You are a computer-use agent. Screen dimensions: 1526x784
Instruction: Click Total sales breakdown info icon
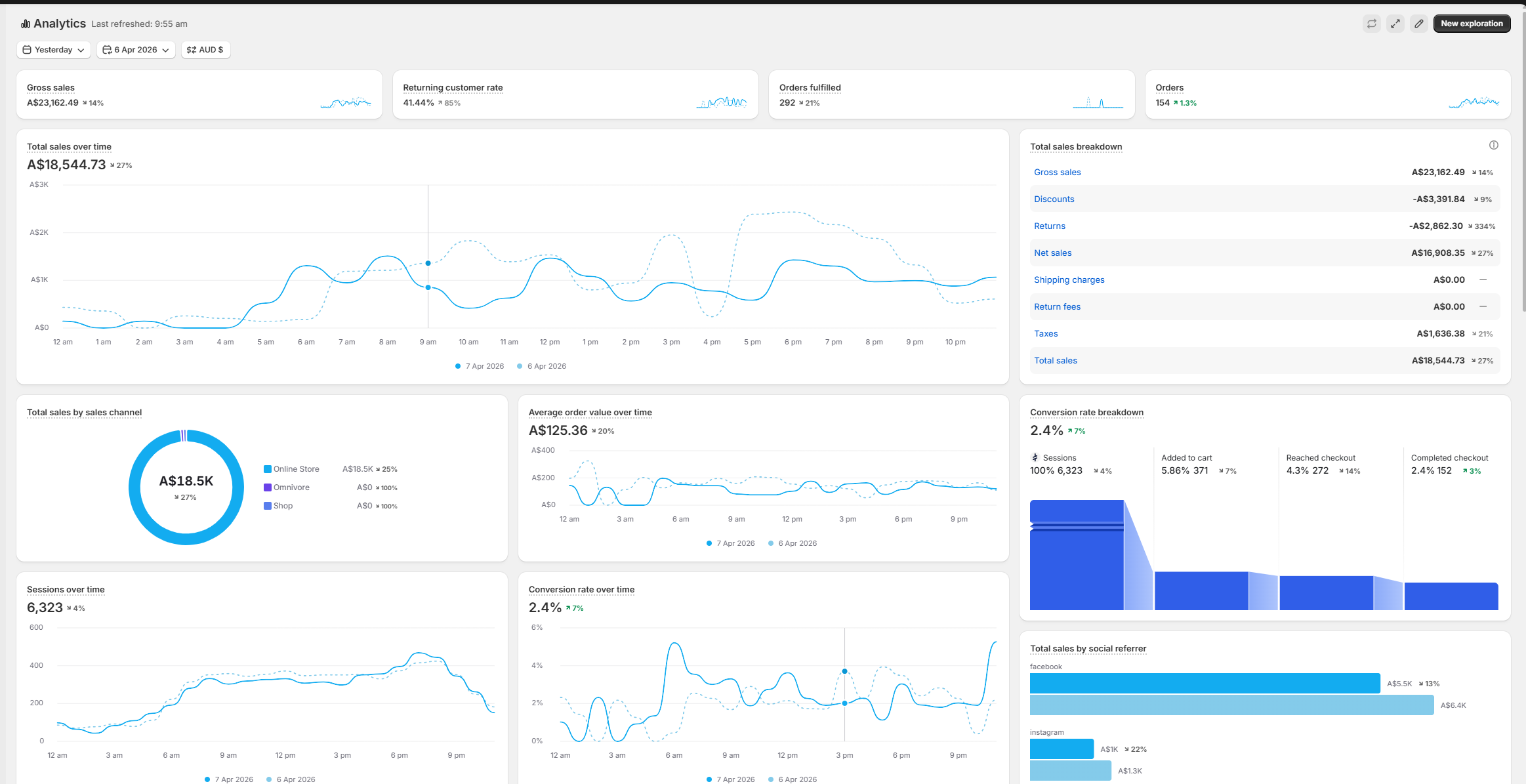pyautogui.click(x=1493, y=145)
